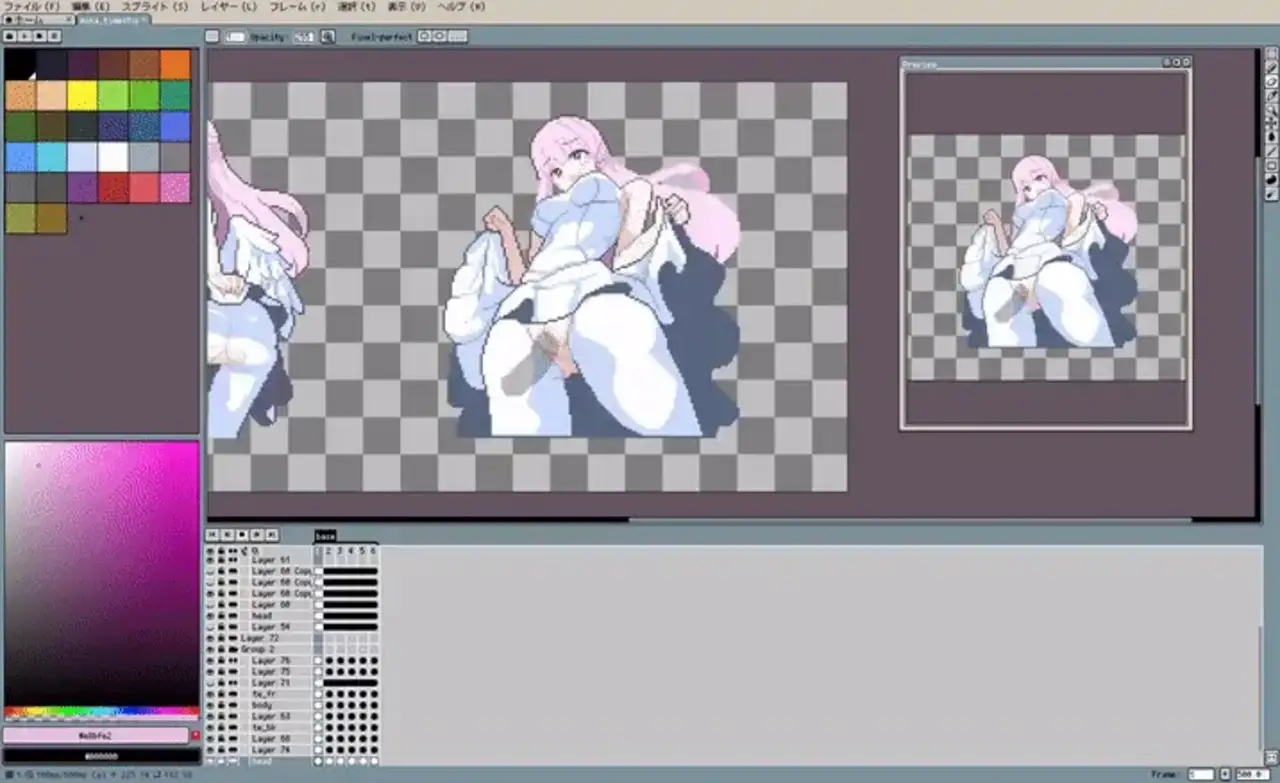Select the Paint Bucket tool
This screenshot has height=783, width=1280.
tap(1271, 137)
